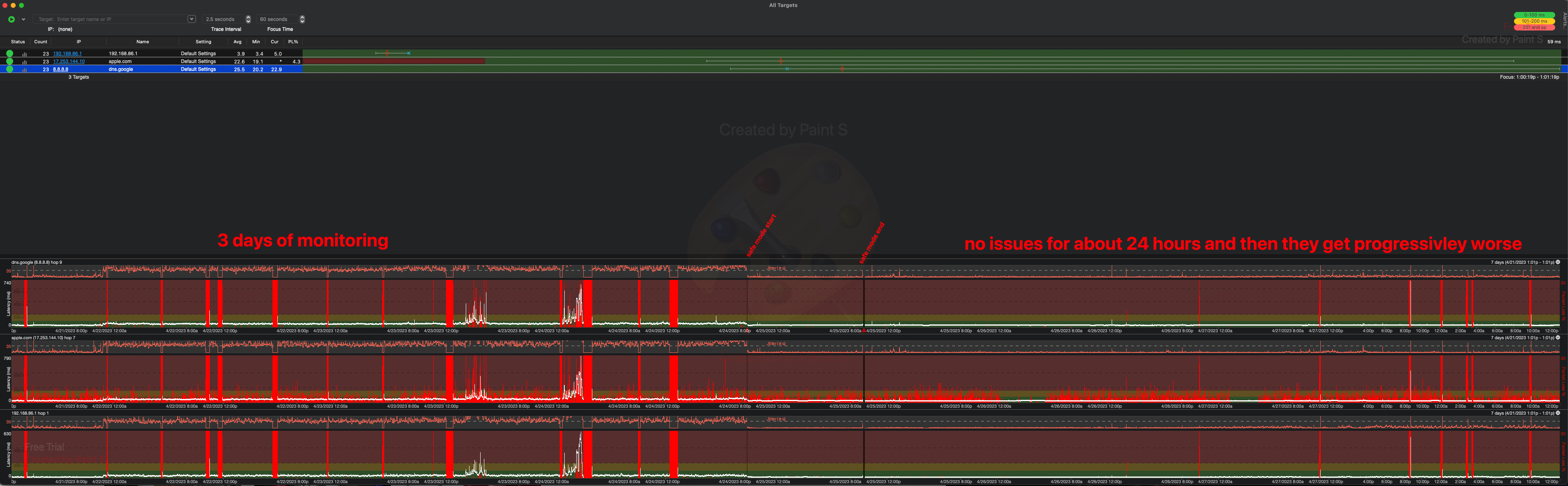Open the dropdown arrow beside the start button

coord(23,19)
